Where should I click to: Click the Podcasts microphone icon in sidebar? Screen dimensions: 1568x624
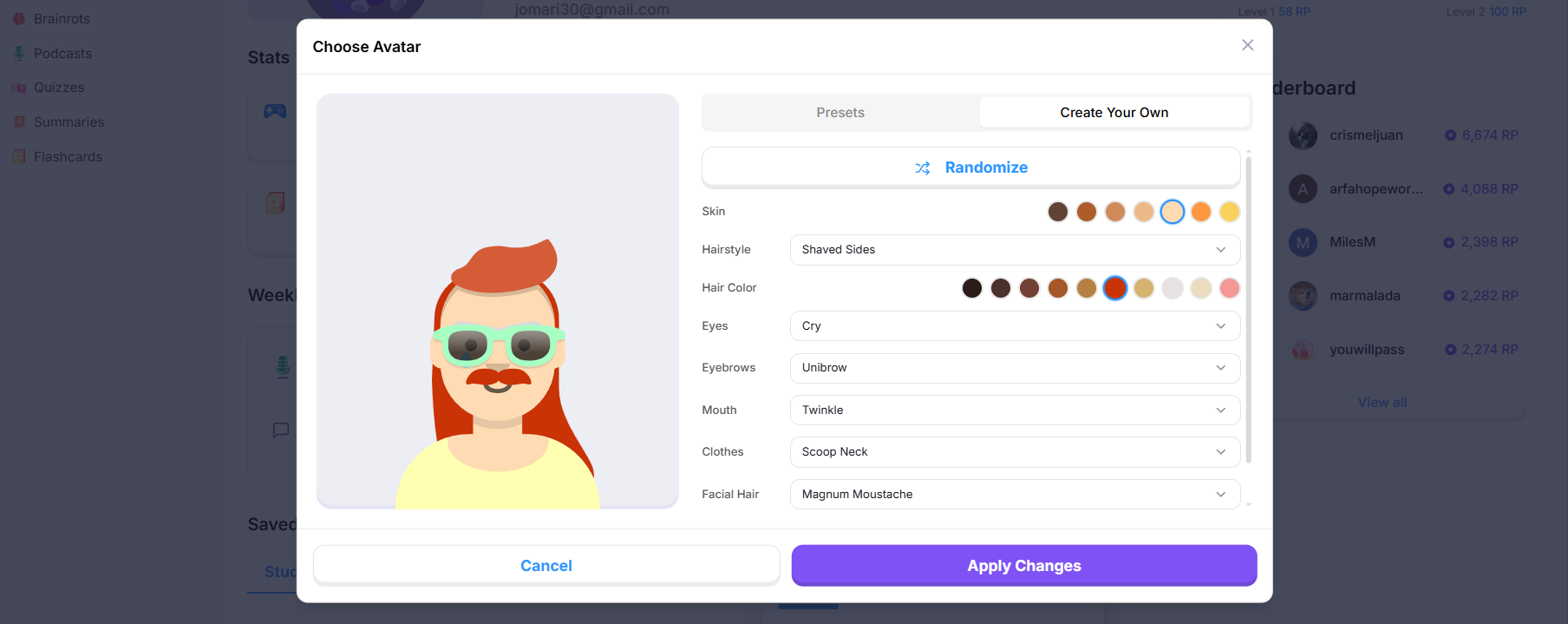(19, 53)
